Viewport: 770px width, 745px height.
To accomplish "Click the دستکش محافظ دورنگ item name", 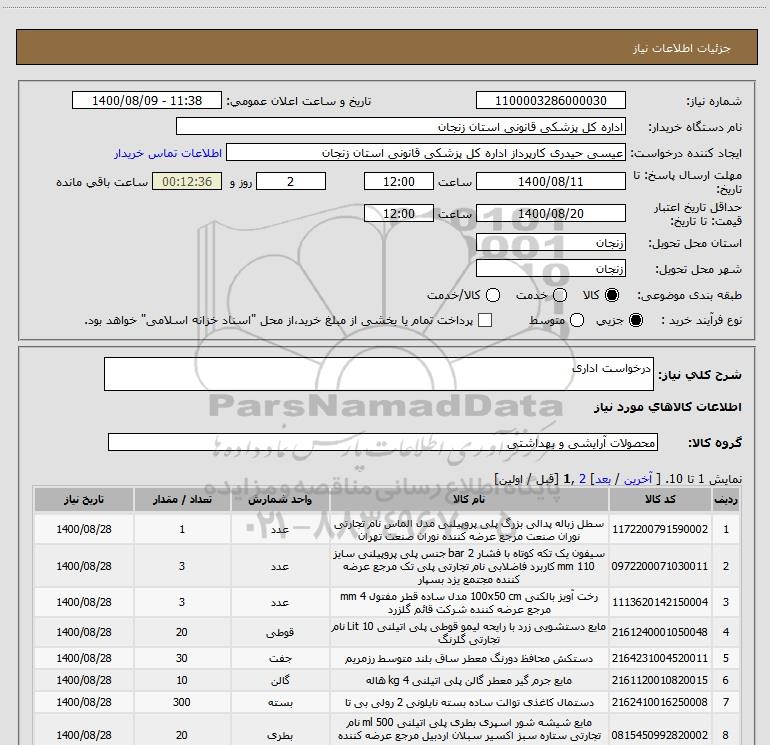I will pyautogui.click(x=469, y=659).
